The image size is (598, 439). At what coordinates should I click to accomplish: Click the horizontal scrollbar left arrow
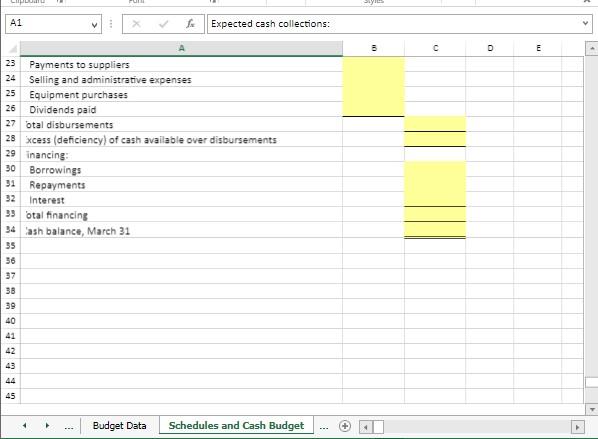(x=366, y=427)
